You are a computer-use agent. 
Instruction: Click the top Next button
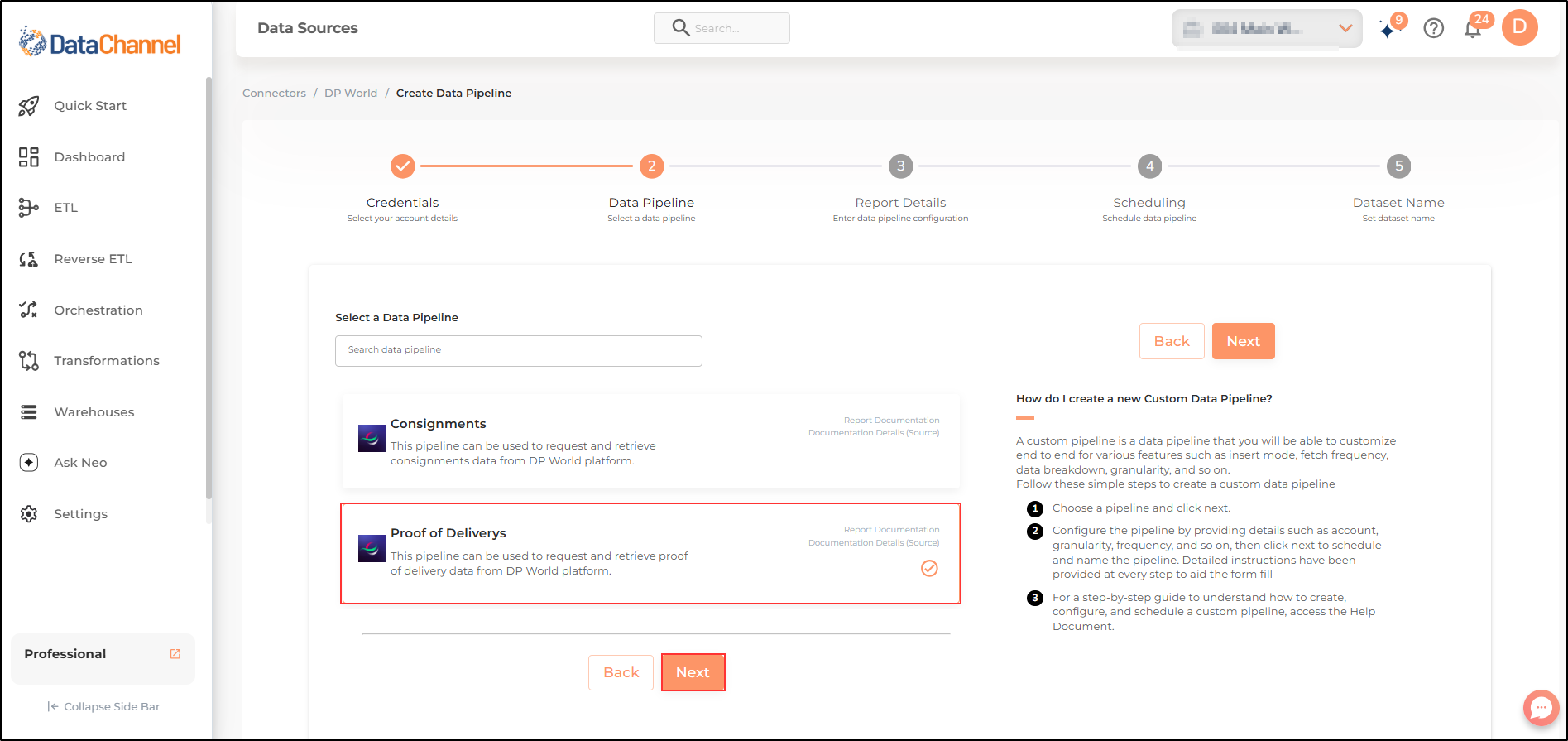1243,341
